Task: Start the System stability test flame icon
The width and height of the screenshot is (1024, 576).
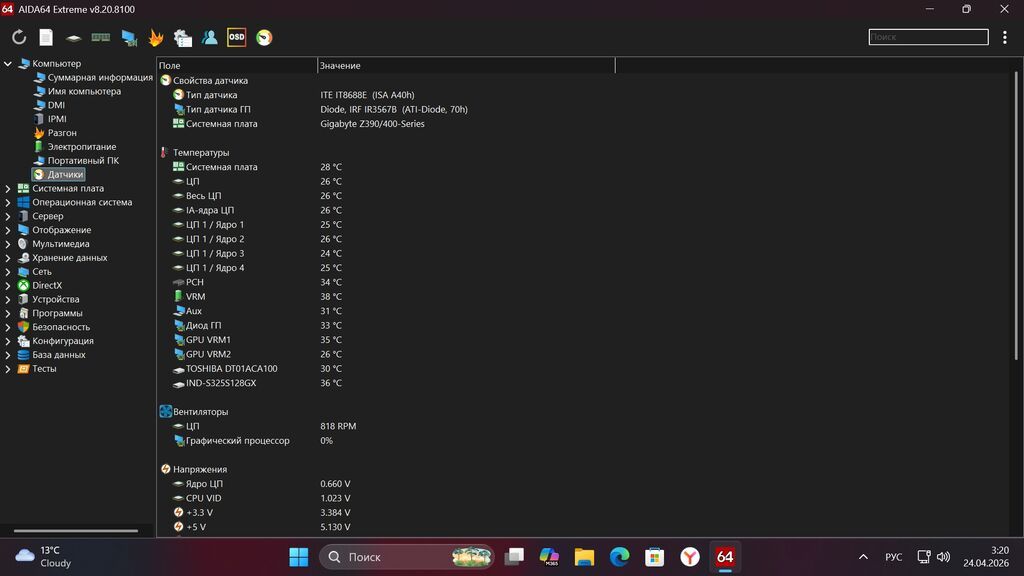Action: click(x=155, y=37)
